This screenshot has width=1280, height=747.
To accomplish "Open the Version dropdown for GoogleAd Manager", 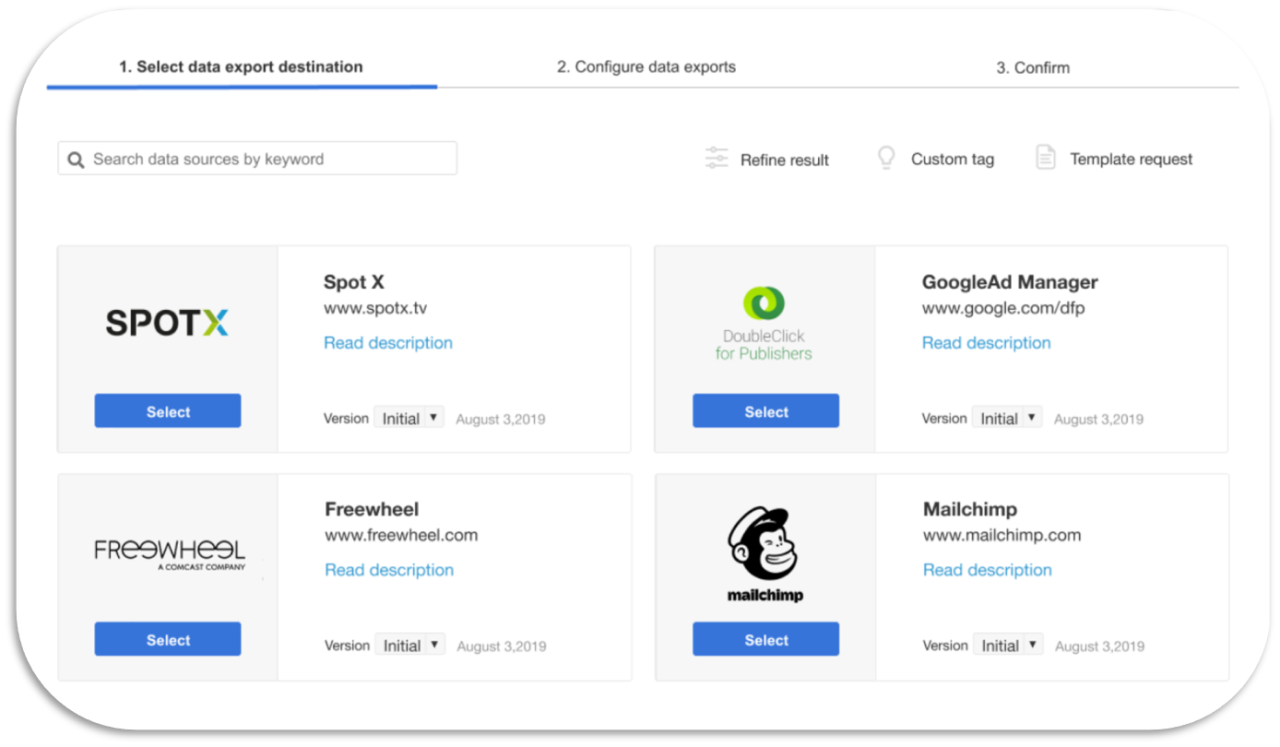I will (1007, 417).
